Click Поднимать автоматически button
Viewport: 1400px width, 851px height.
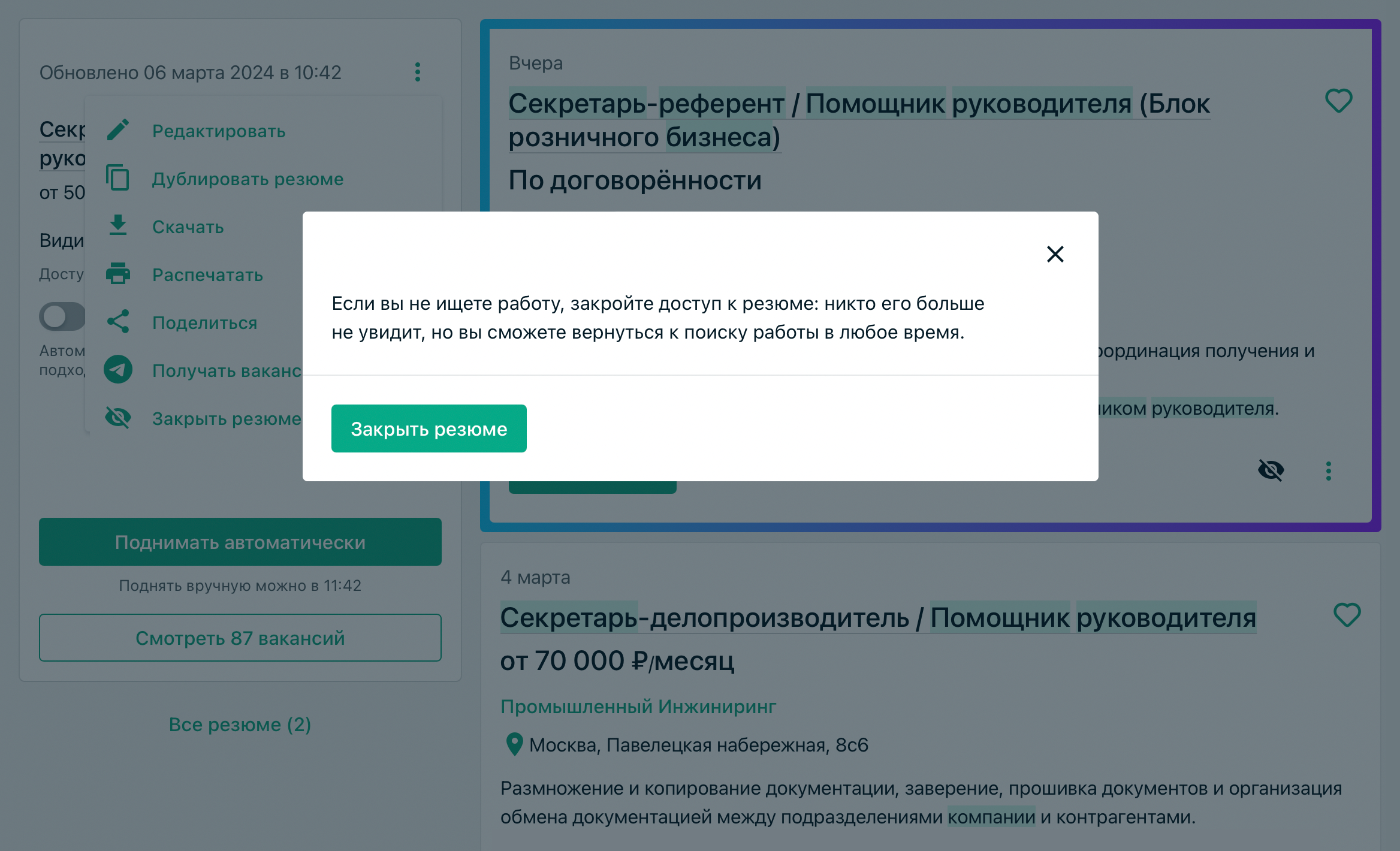pos(240,542)
